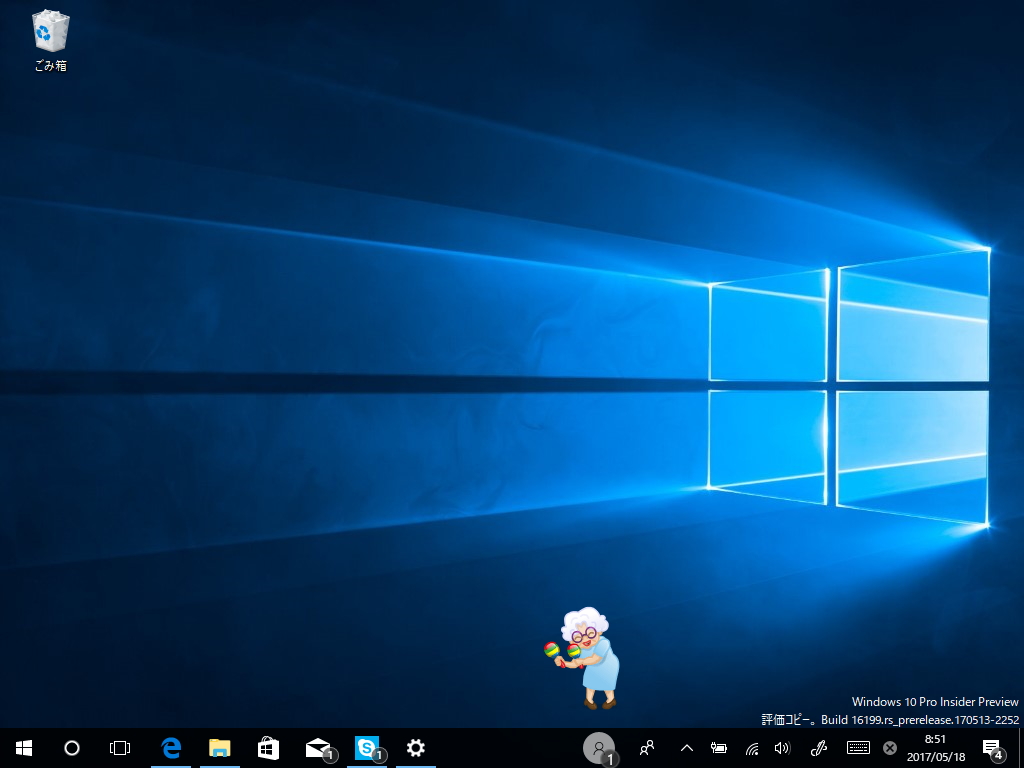Open Skype from the taskbar
The width and height of the screenshot is (1024, 768).
click(369, 749)
